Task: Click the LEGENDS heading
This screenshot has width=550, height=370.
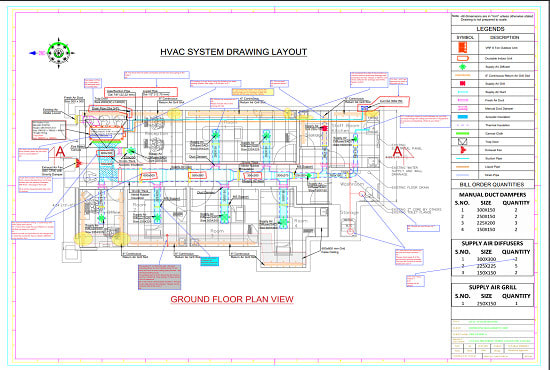Action: click(490, 29)
